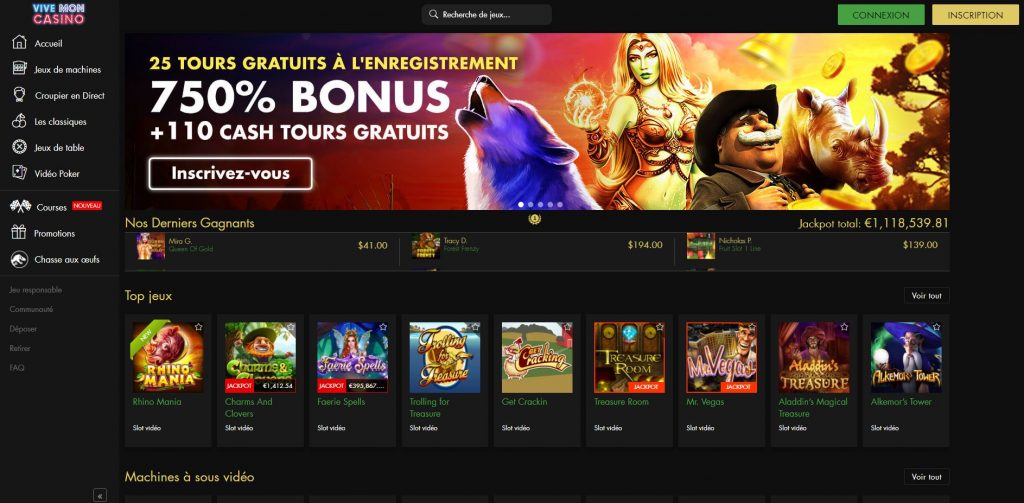Toggle favorite star on Alkemor's Tower
Screen dimensions: 1024x503
click(x=936, y=327)
